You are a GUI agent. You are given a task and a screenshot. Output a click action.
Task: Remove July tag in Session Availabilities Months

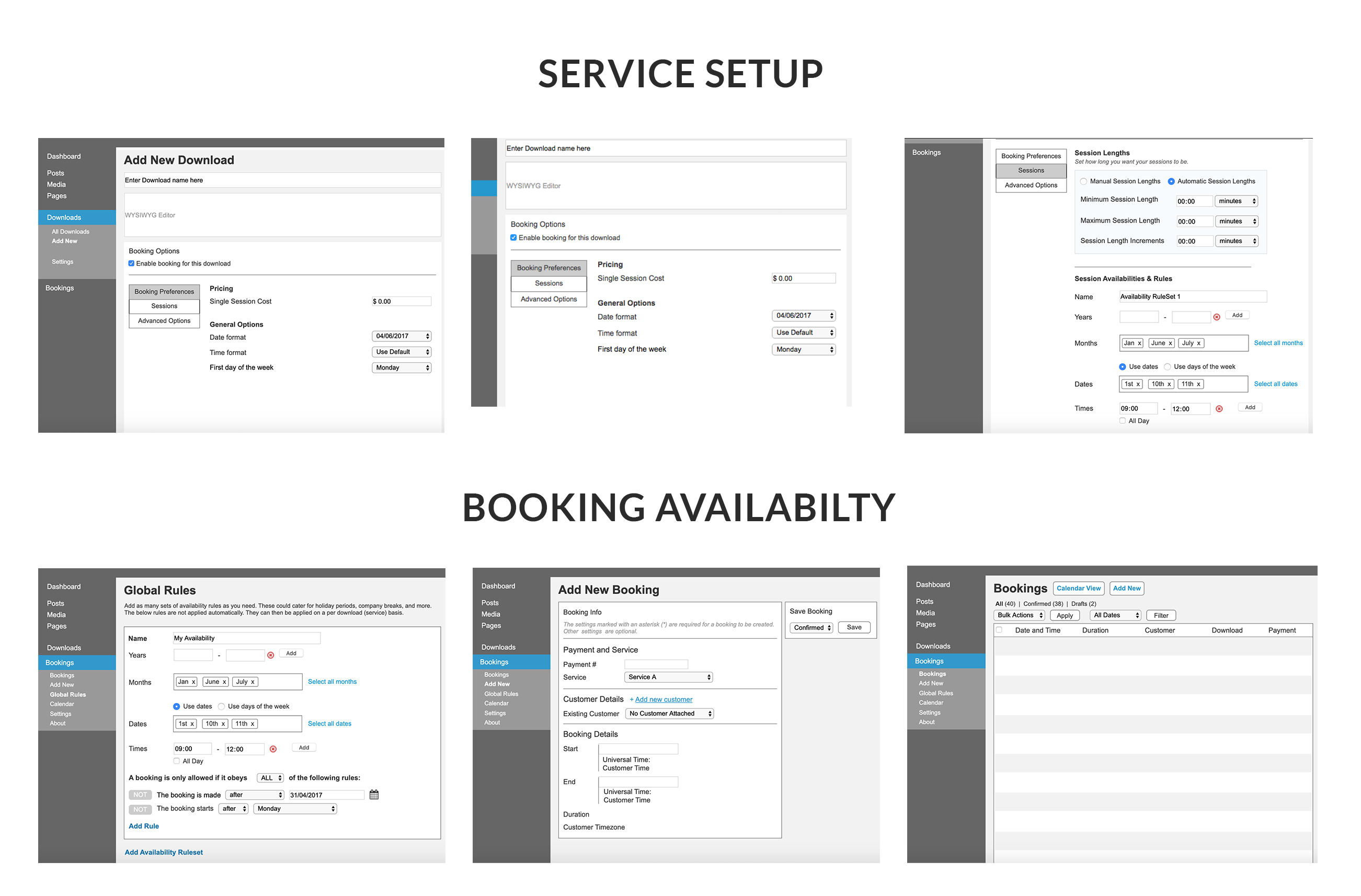coord(1198,343)
